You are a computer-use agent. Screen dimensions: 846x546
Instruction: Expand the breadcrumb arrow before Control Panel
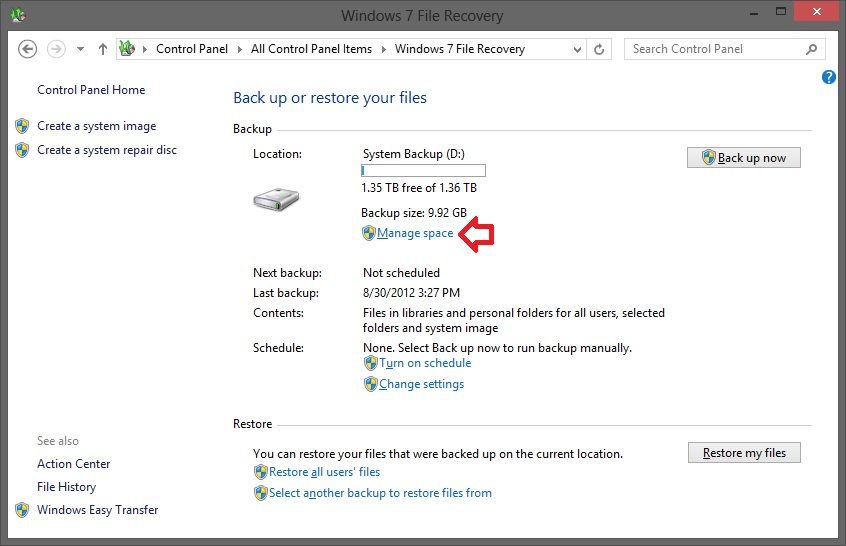[145, 49]
